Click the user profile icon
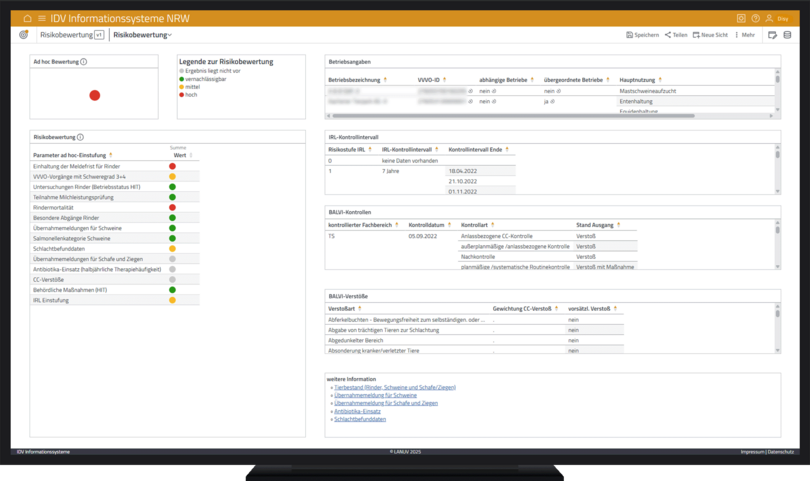 [769, 19]
